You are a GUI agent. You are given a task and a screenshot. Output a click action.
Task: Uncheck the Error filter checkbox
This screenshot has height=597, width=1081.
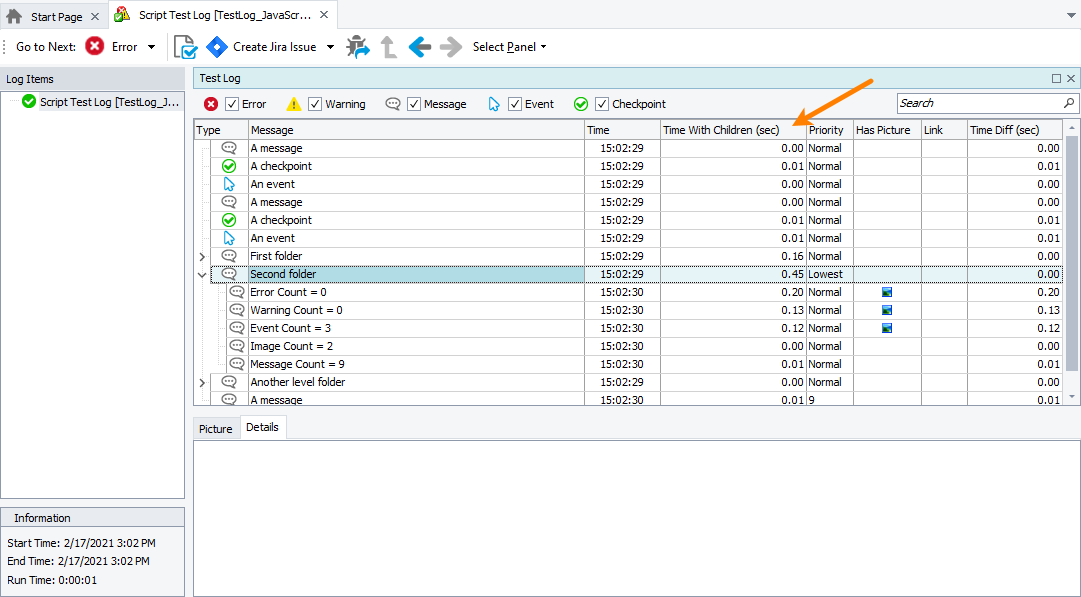pos(230,103)
